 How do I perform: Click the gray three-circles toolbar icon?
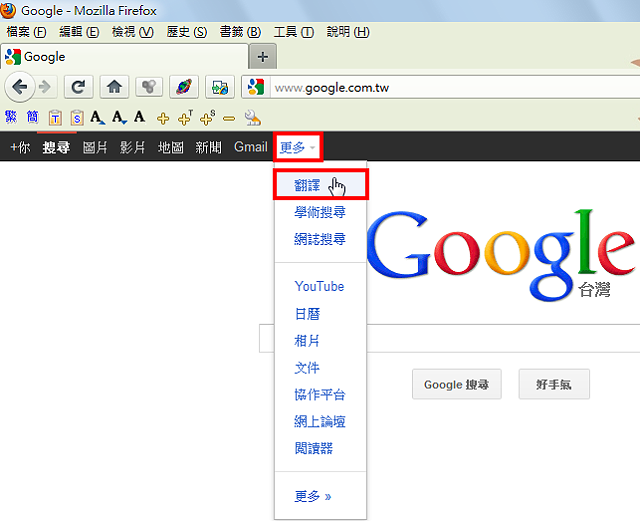(149, 87)
